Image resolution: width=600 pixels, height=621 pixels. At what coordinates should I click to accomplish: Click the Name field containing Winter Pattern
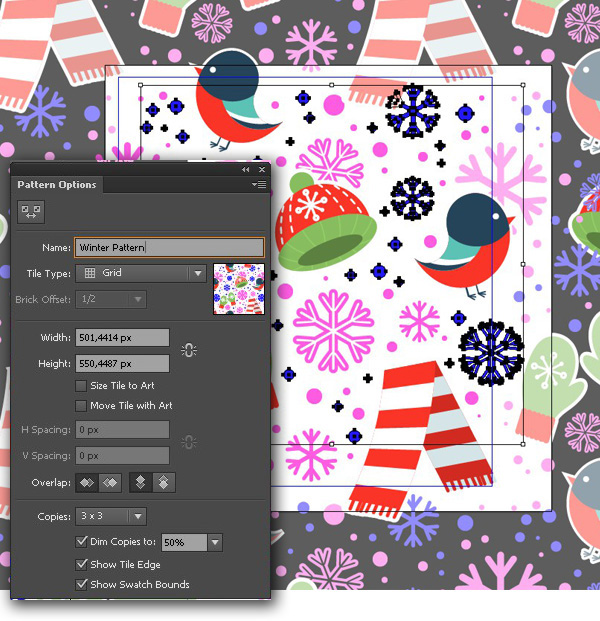pos(168,247)
